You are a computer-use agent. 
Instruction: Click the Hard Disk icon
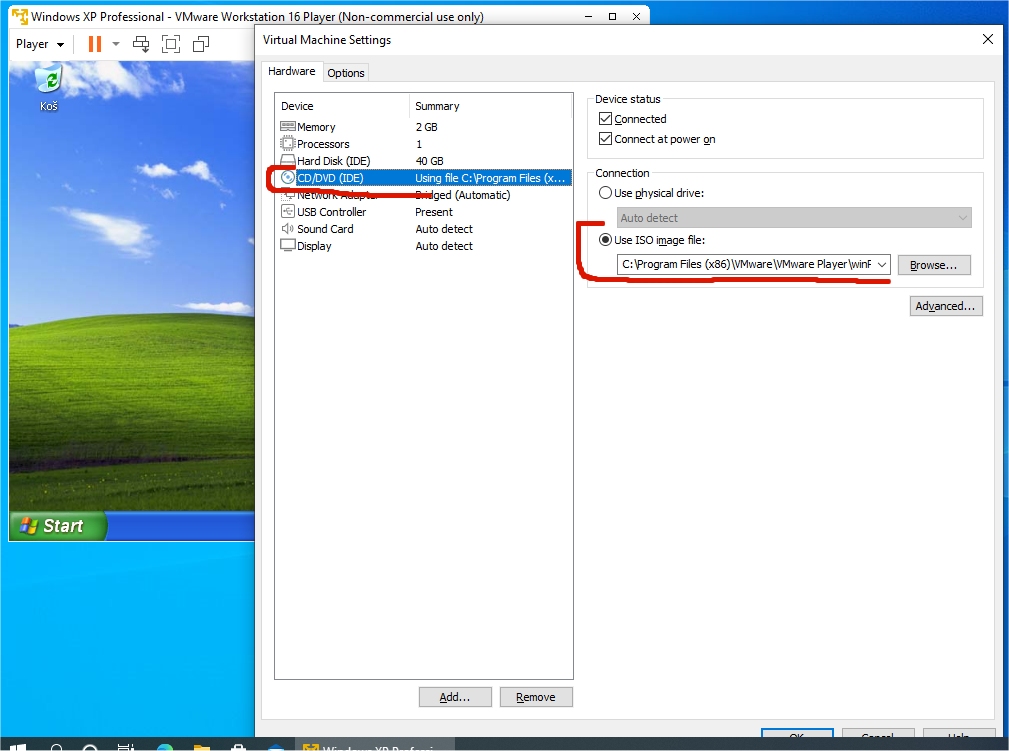288,160
